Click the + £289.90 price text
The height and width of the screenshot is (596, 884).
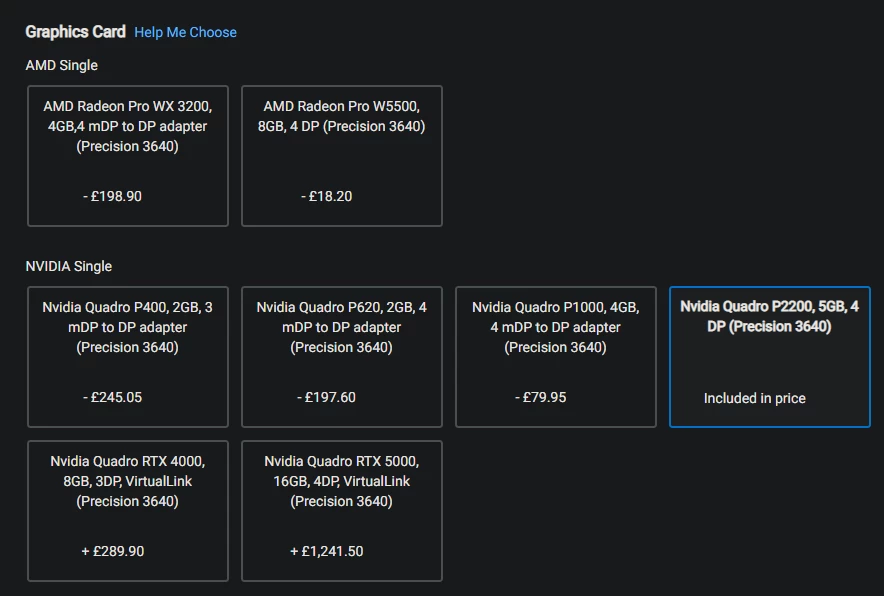[113, 551]
